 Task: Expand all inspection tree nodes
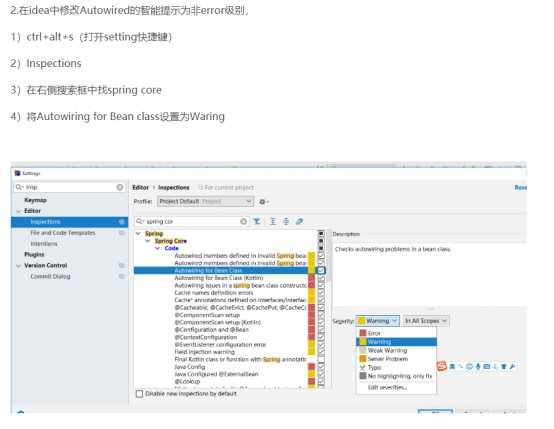[x=272, y=221]
